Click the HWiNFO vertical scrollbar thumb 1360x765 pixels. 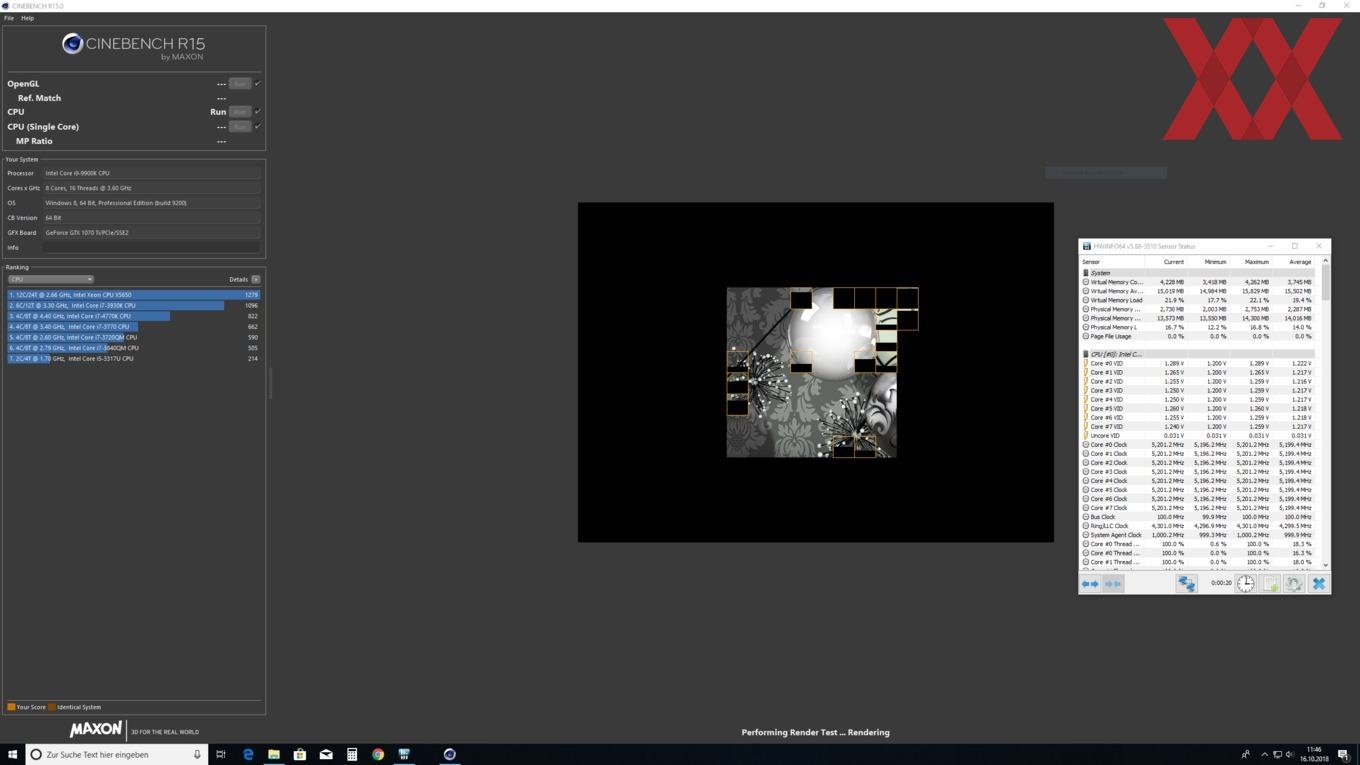pos(1325,282)
